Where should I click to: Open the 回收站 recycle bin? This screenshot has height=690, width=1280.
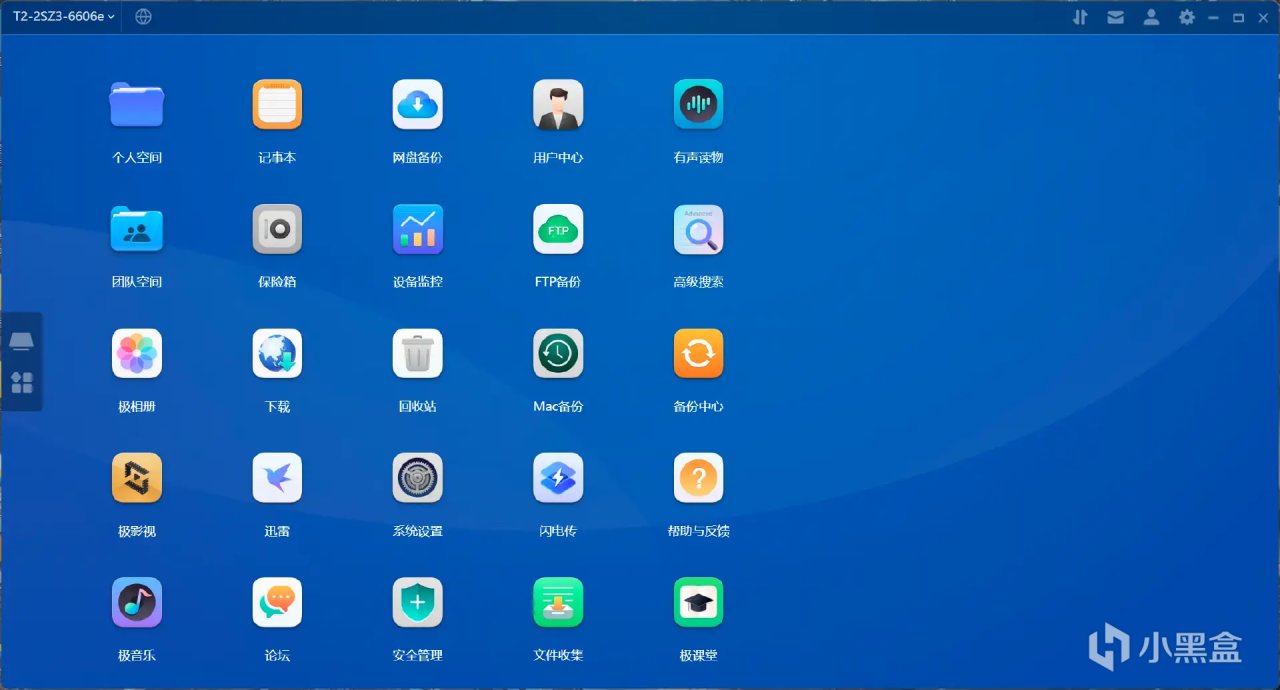coord(418,354)
